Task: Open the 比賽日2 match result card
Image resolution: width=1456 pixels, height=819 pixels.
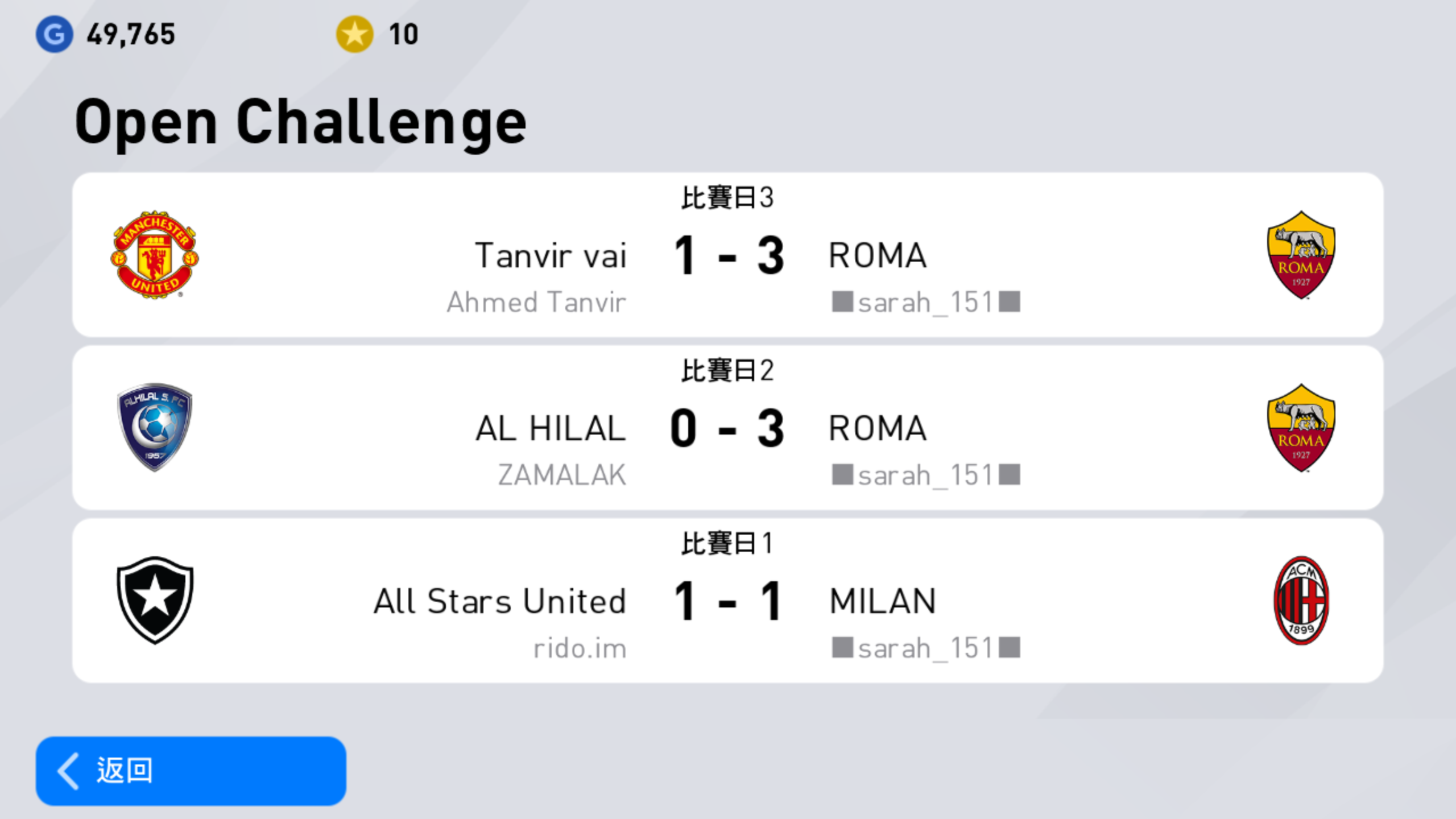Action: pyautogui.click(x=728, y=428)
